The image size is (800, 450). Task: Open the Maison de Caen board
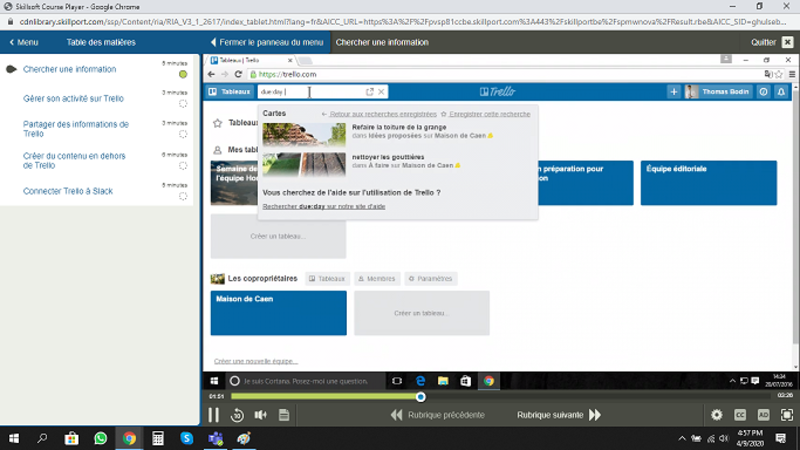point(279,313)
